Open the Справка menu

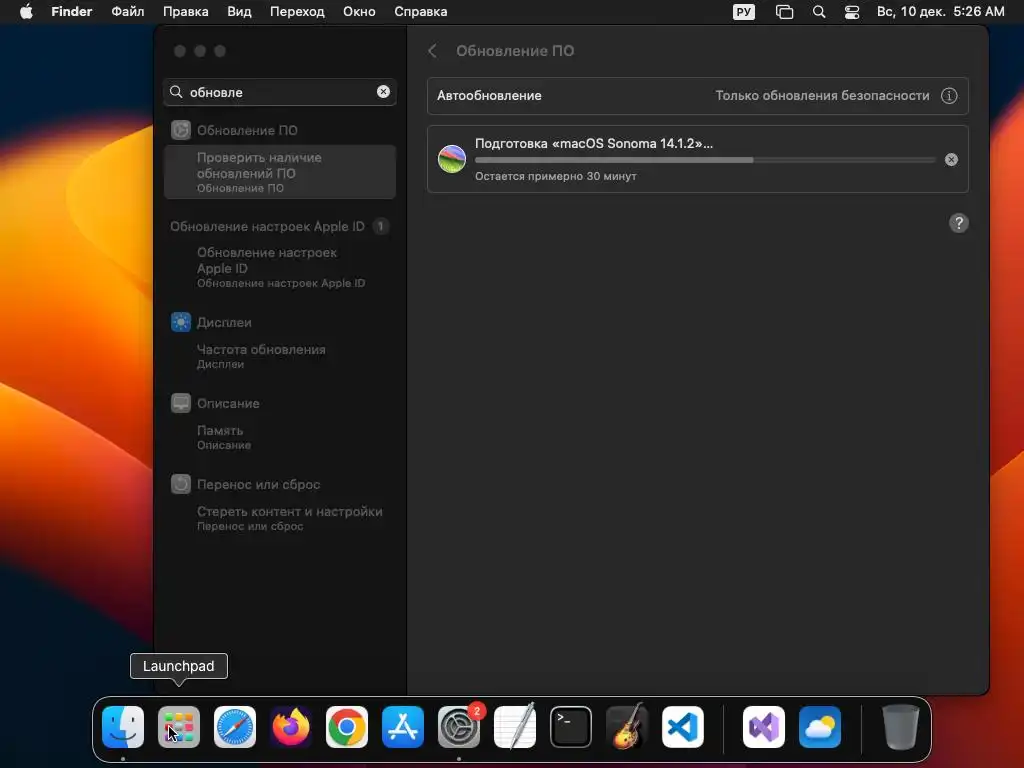click(421, 12)
